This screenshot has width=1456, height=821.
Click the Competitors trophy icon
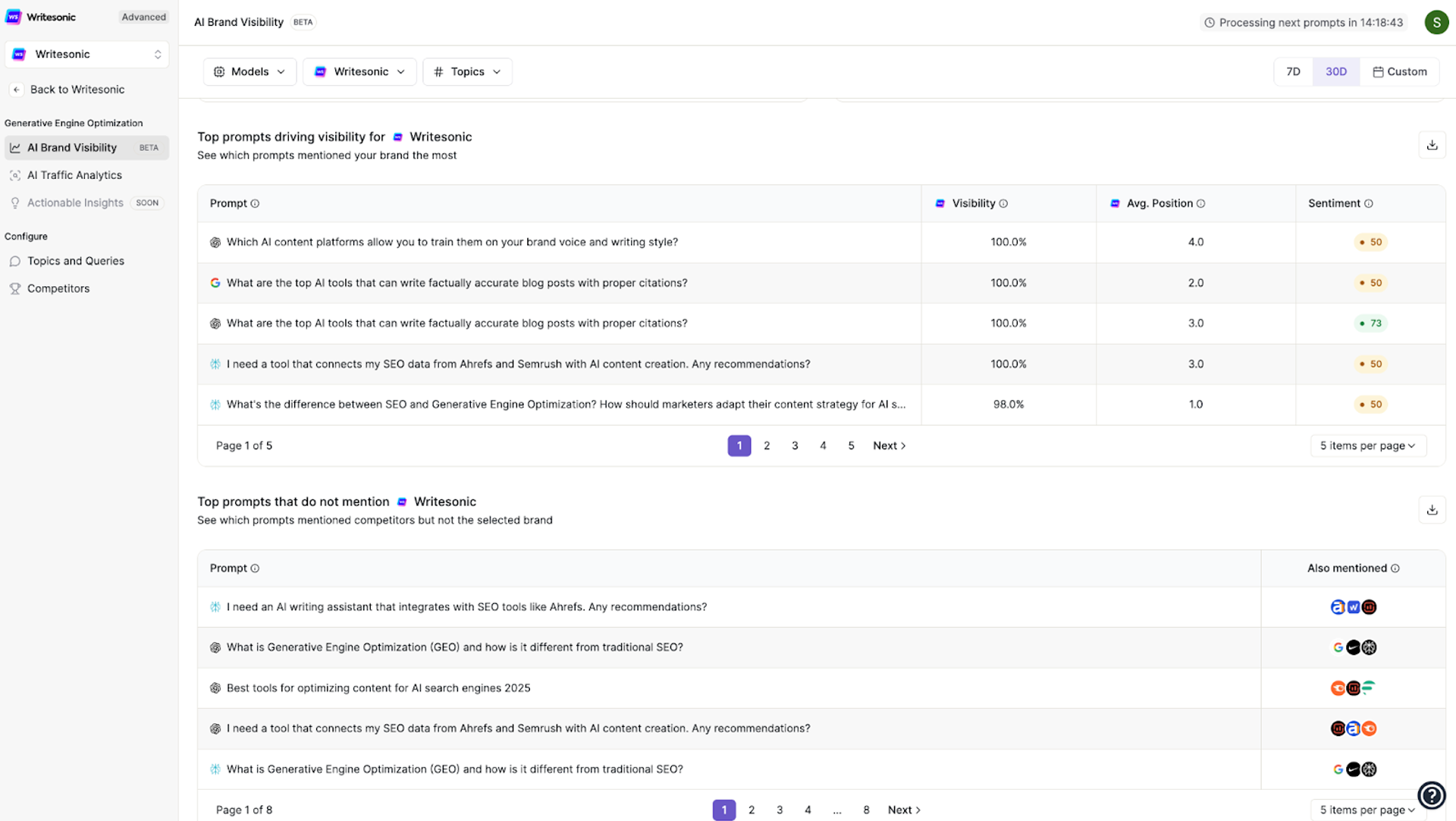pyautogui.click(x=15, y=289)
